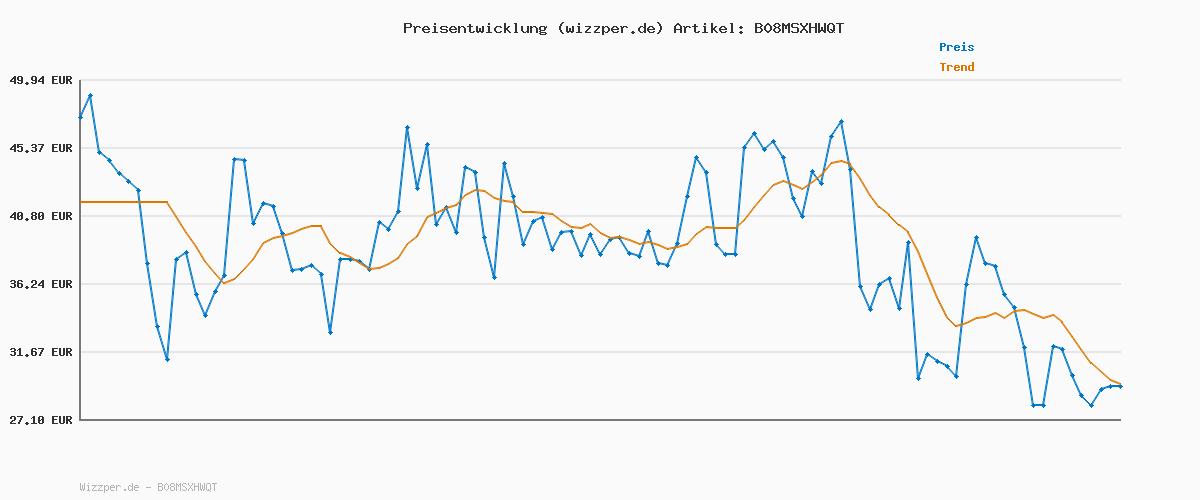Click the '45.37 EUR' axis label
The image size is (1200, 500).
pyautogui.click(x=41, y=148)
